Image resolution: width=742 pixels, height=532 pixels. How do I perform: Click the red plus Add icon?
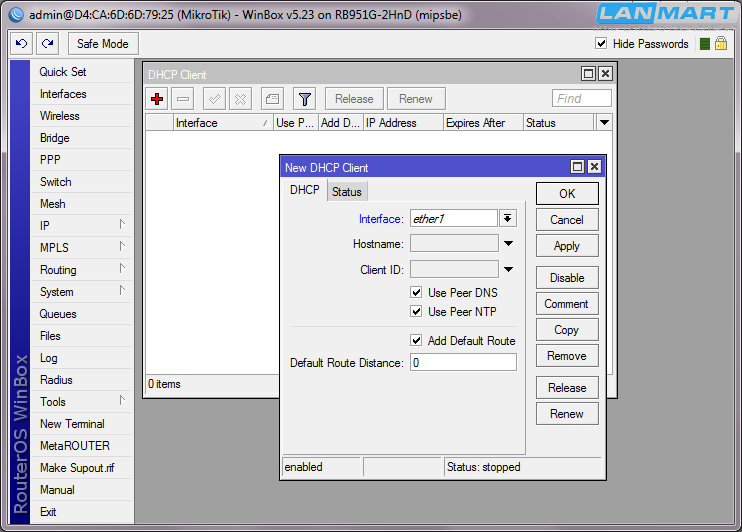tap(157, 99)
